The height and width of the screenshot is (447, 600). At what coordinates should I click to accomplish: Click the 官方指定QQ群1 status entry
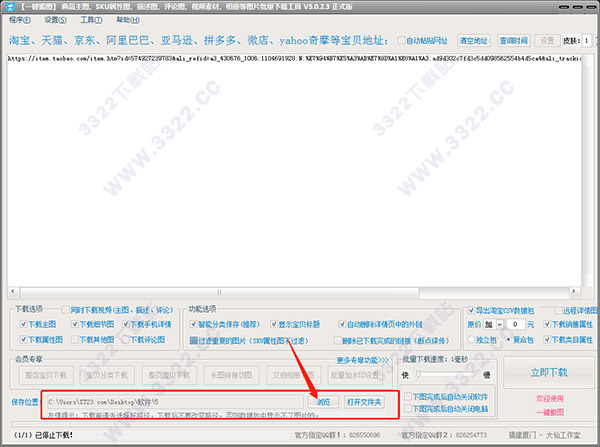click(338, 435)
